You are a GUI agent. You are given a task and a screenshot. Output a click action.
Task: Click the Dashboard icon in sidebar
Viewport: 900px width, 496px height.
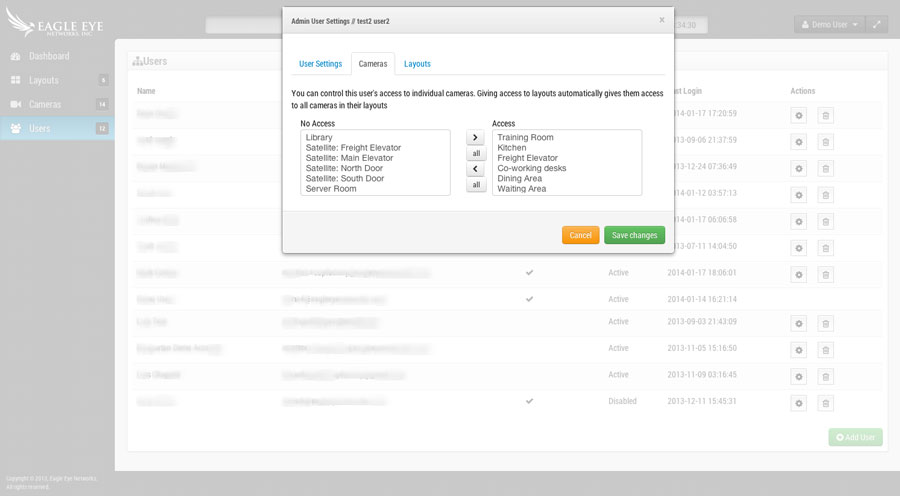pos(16,56)
